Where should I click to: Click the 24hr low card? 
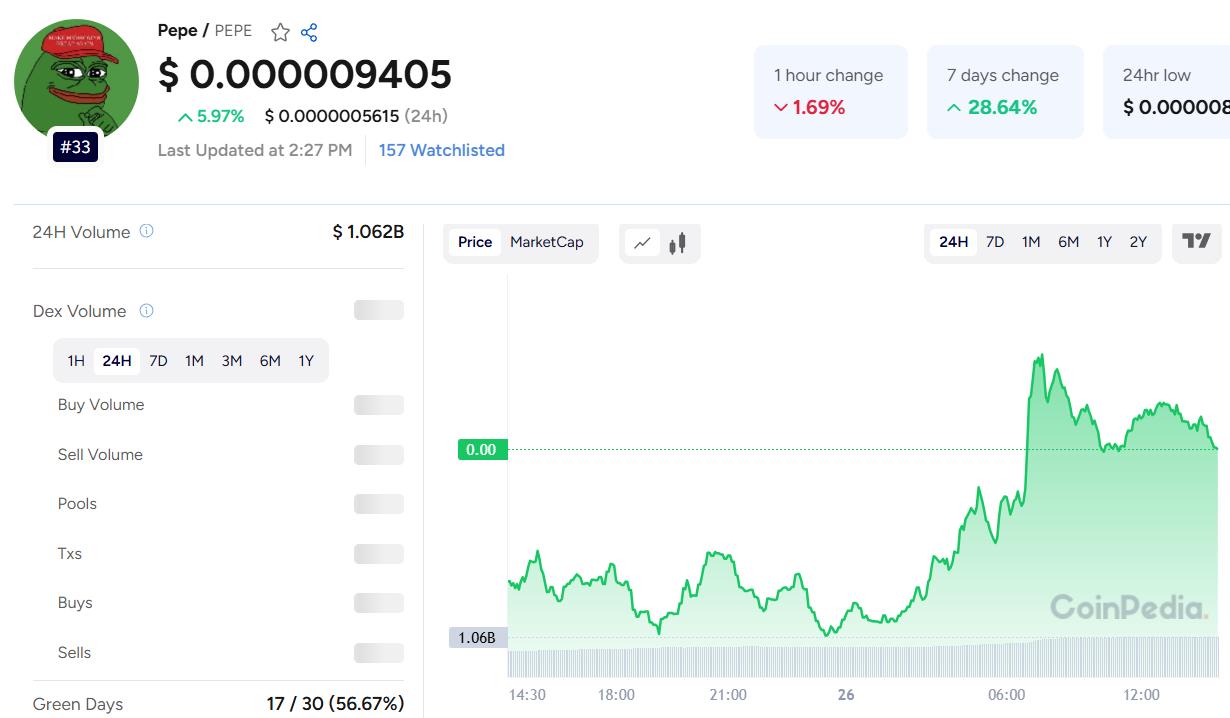(x=1167, y=91)
